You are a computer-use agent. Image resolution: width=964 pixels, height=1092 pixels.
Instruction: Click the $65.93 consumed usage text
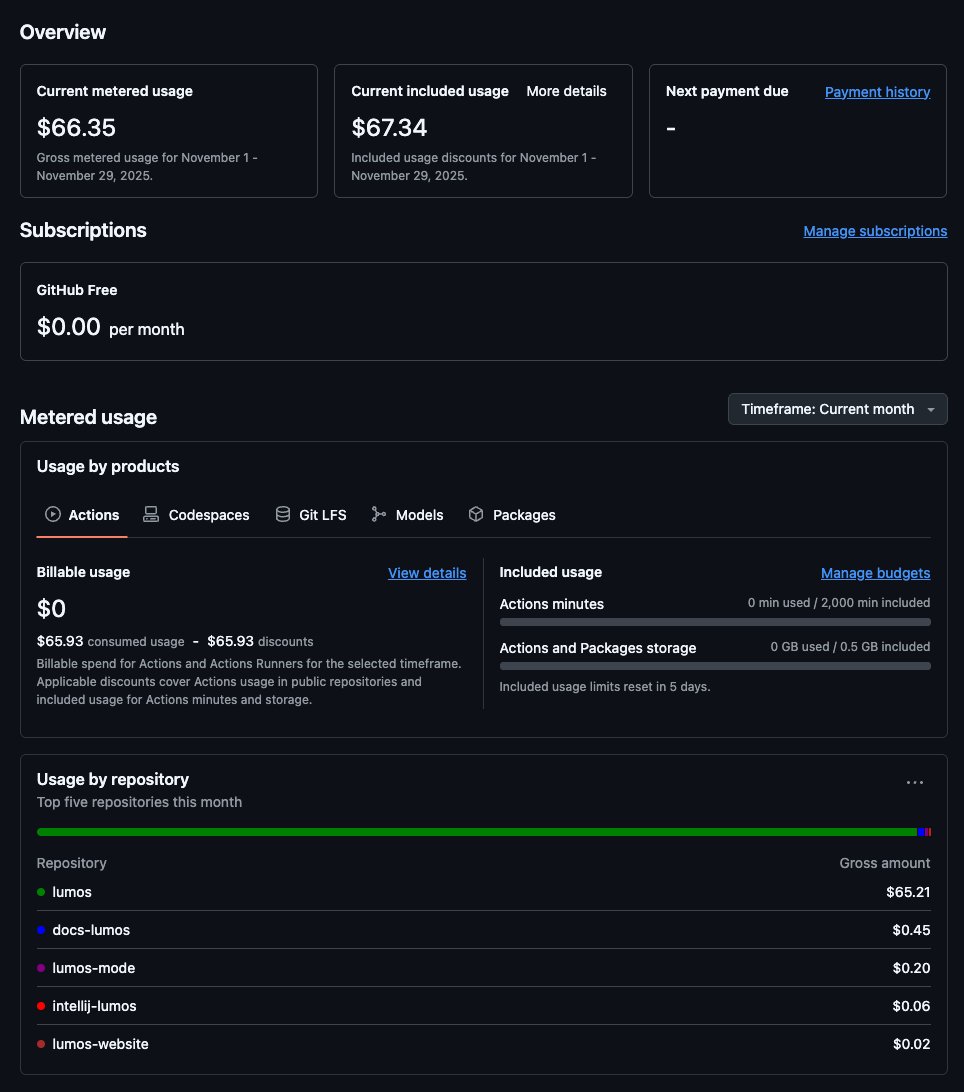point(110,641)
